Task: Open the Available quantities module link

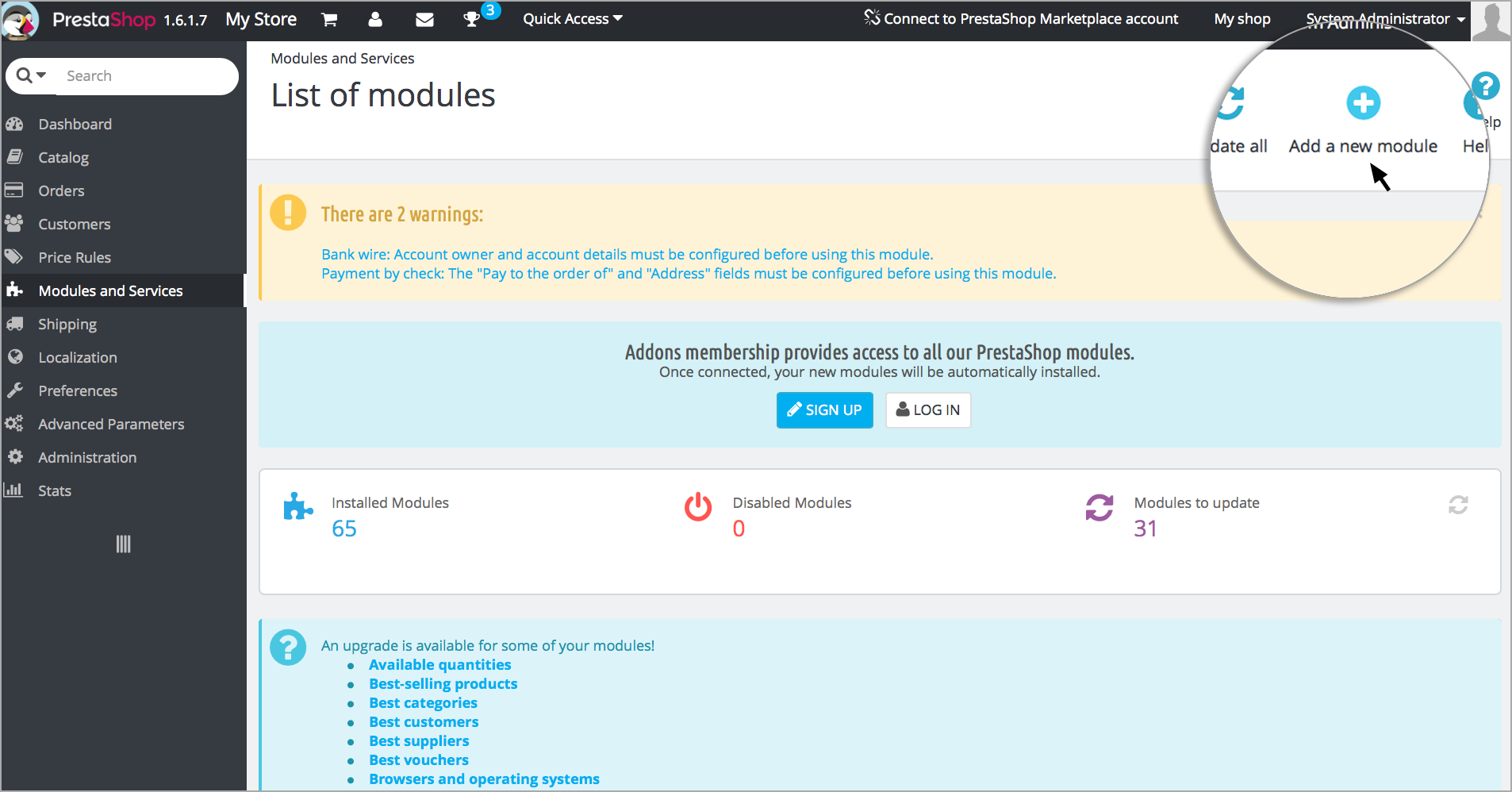Action: point(440,665)
